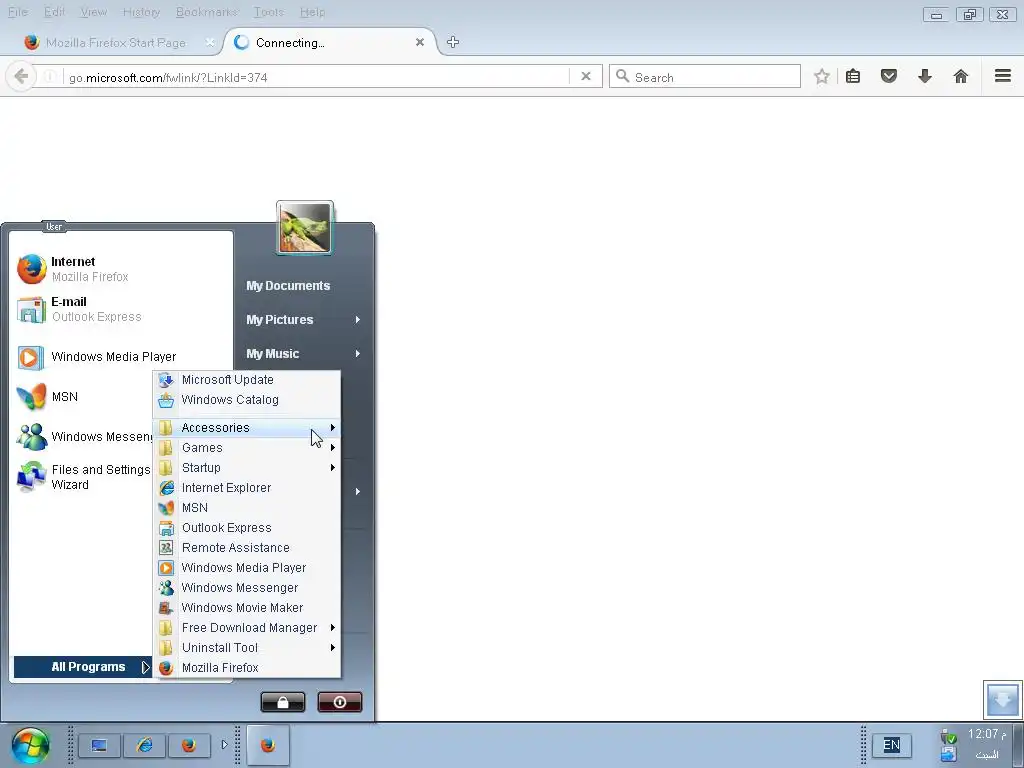The height and width of the screenshot is (768, 1024).
Task: Launch Internet Mozilla Firefox from Start menu
Action: (x=121, y=268)
